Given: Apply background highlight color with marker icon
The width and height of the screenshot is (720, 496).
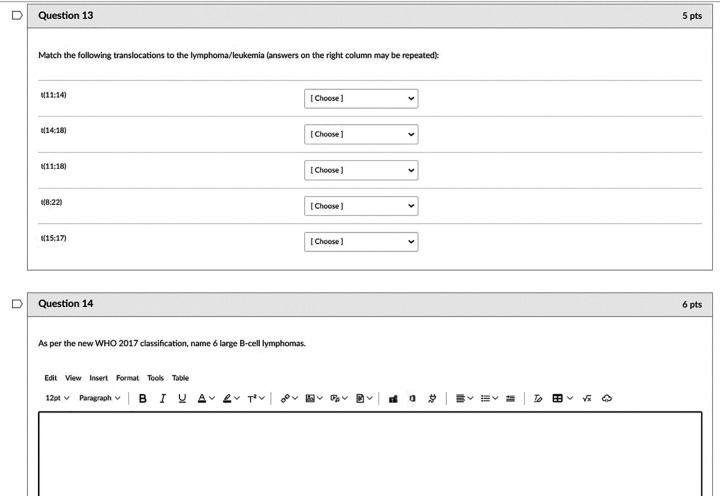Looking at the screenshot, I should pyautogui.click(x=227, y=398).
